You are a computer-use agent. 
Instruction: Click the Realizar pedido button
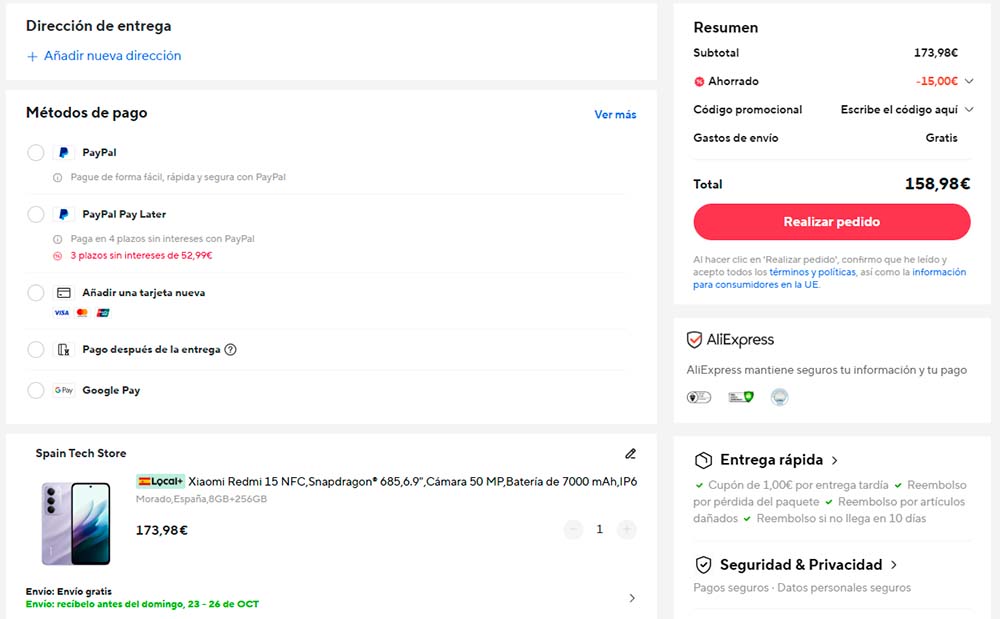(831, 222)
